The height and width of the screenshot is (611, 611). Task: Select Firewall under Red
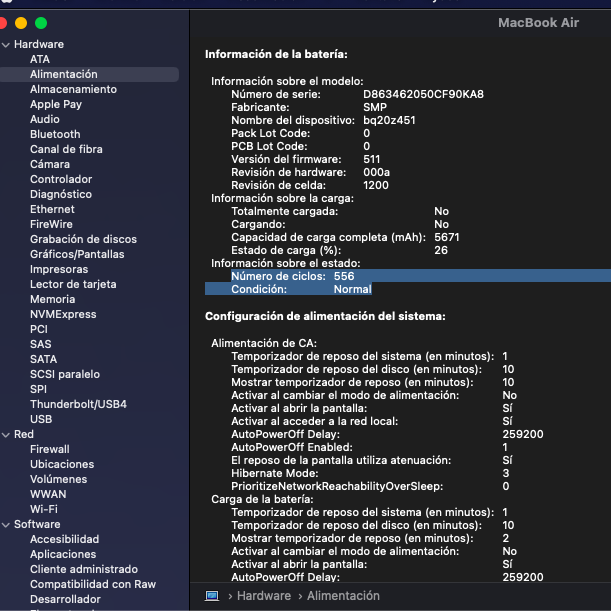coord(50,449)
